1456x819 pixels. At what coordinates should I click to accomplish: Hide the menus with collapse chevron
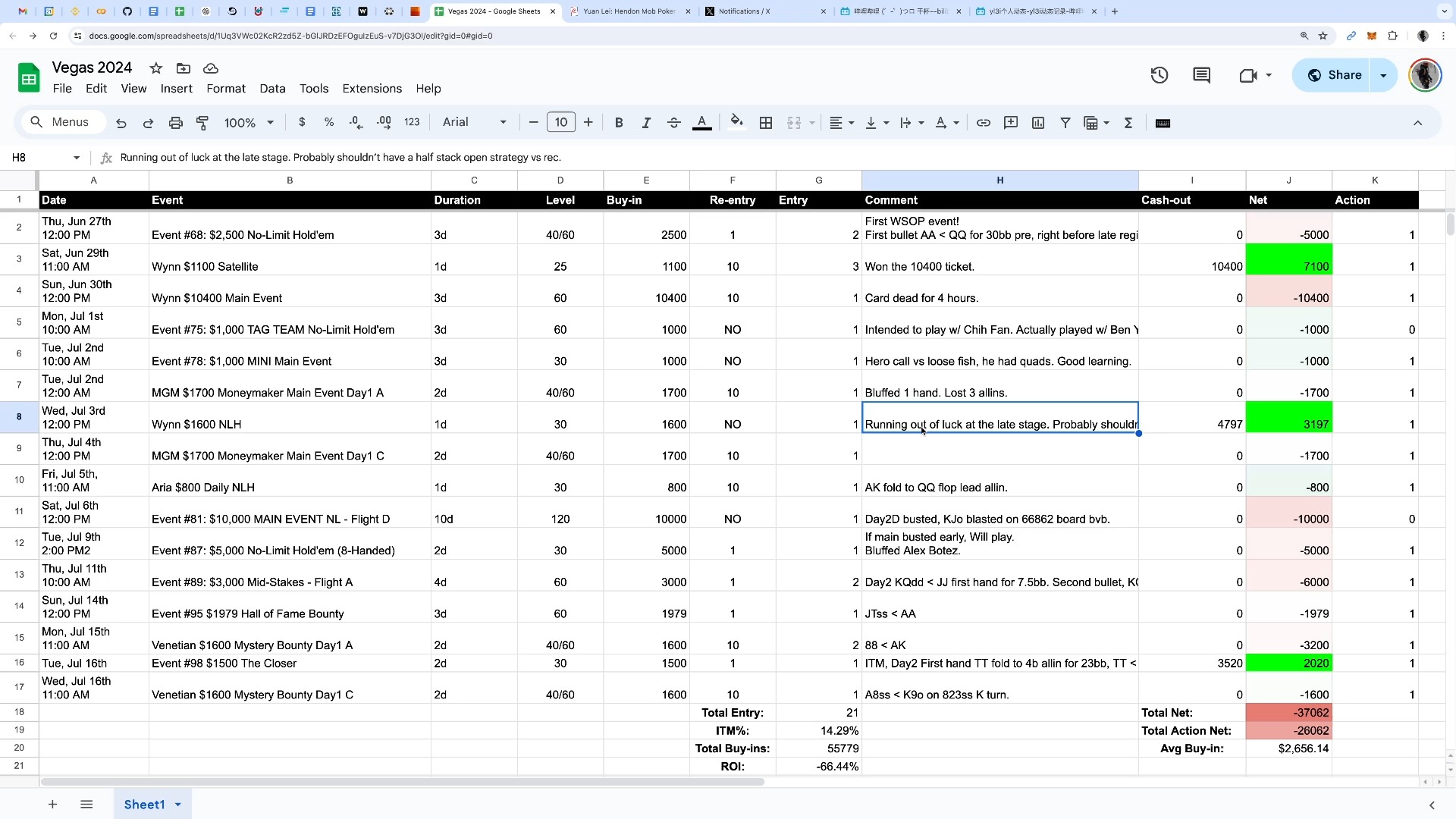1417,123
